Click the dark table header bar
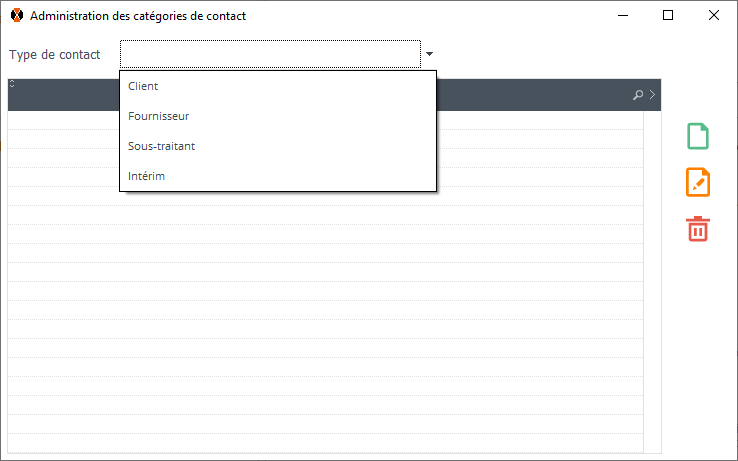 (540, 95)
